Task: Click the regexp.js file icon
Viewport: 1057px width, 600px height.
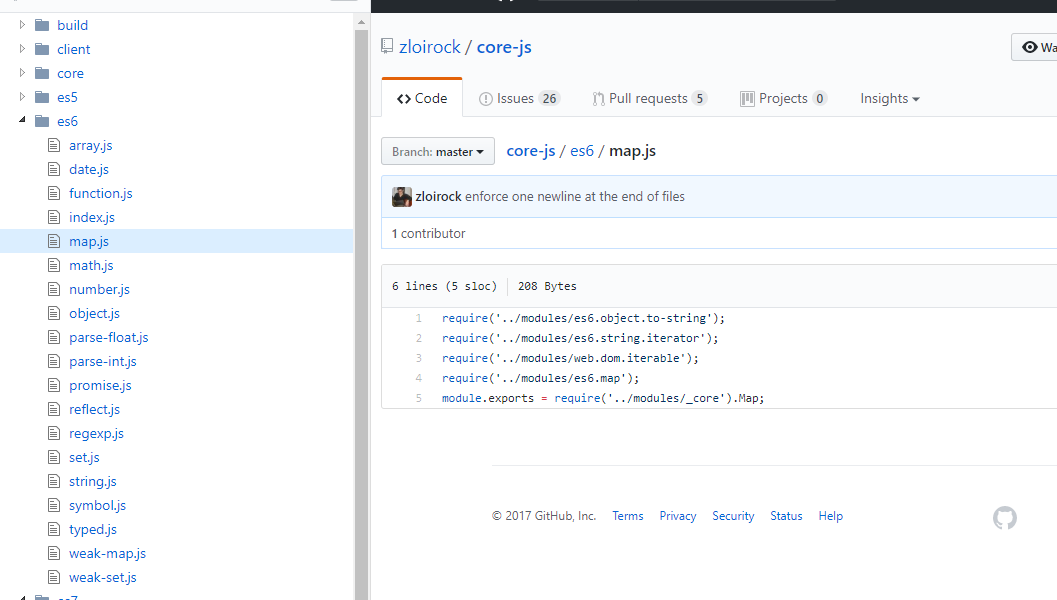Action: pyautogui.click(x=54, y=433)
